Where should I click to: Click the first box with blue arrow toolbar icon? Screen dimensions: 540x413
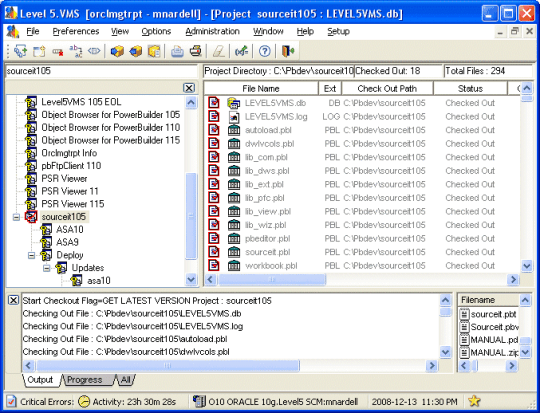[117, 51]
